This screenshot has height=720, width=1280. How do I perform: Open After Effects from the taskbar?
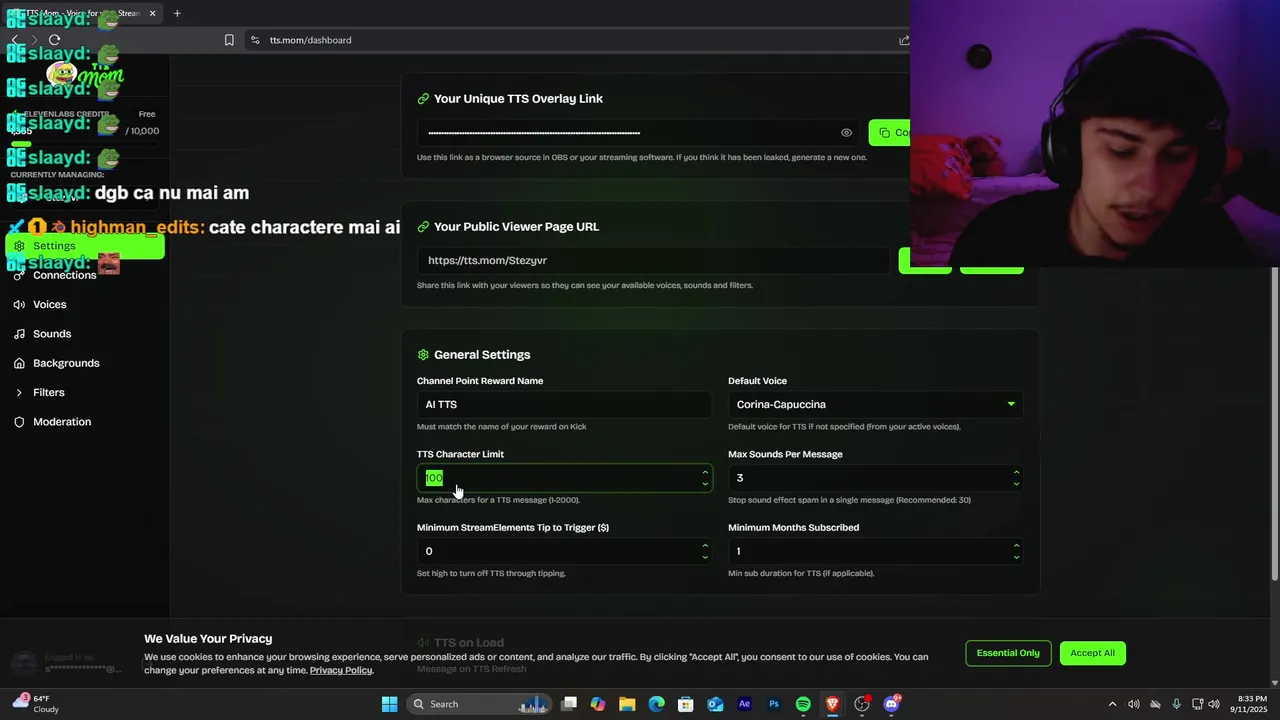tap(744, 704)
